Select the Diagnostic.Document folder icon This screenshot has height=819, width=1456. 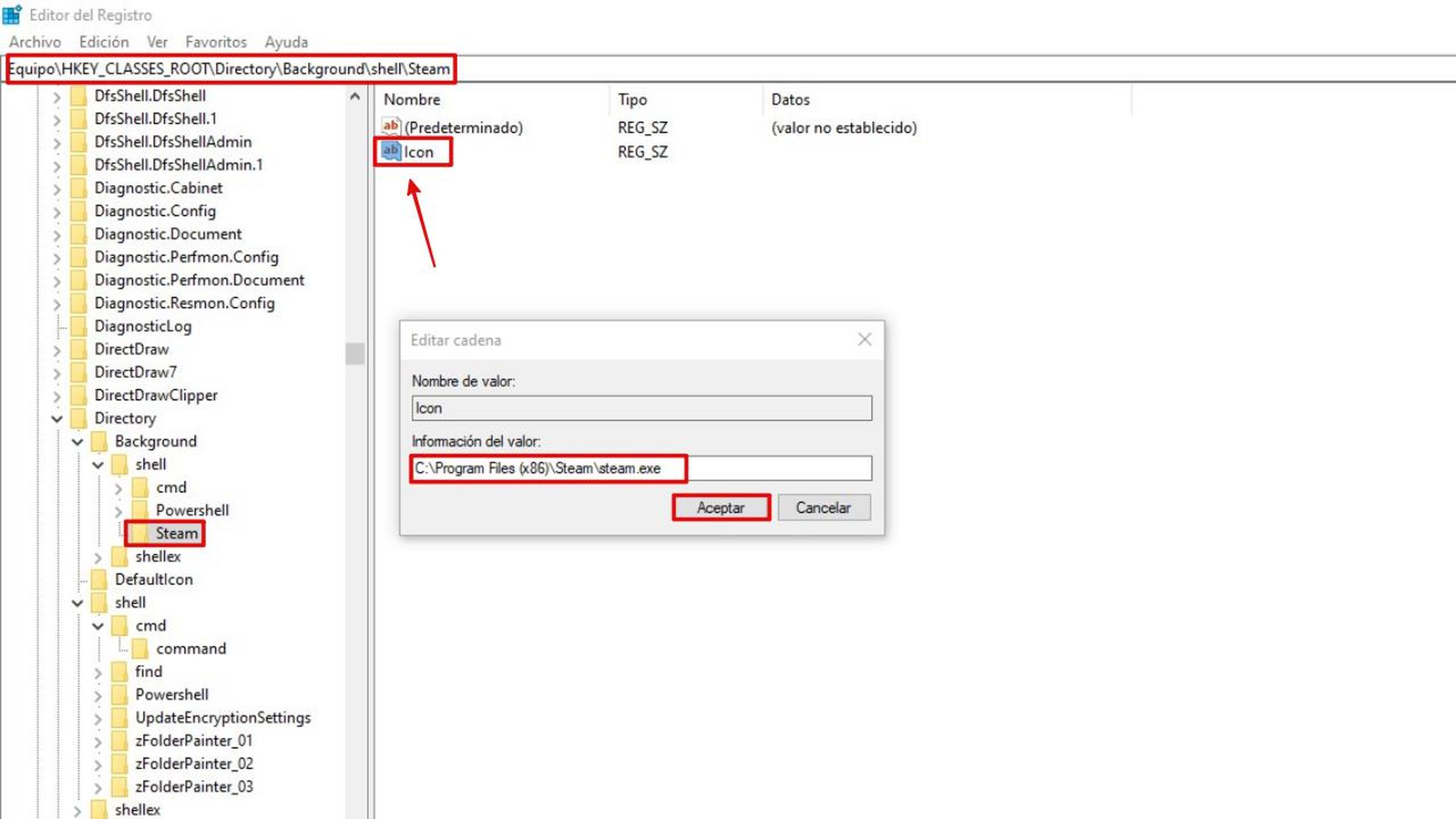(x=78, y=234)
